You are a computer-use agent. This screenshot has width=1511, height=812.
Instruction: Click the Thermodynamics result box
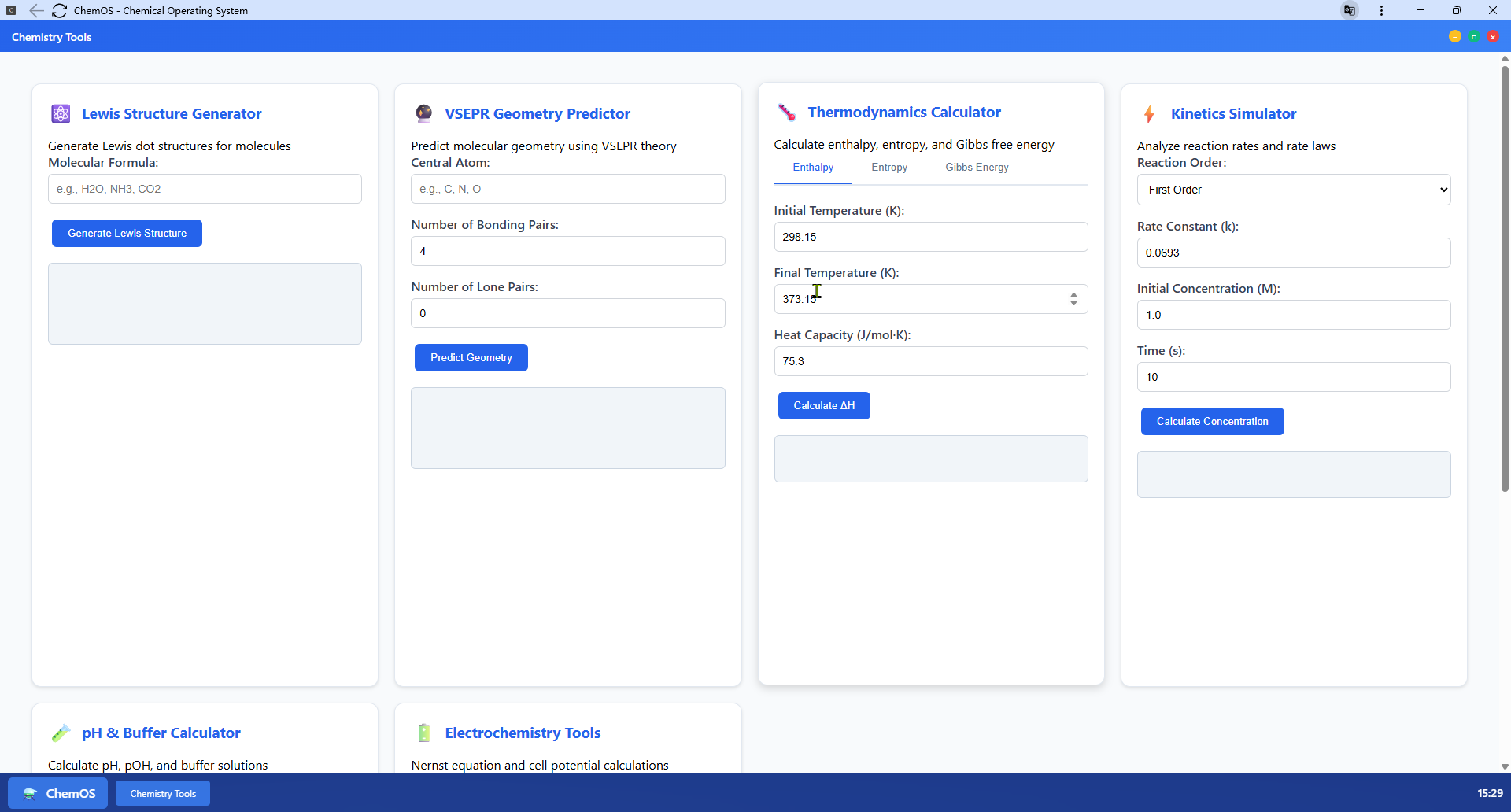[931, 459]
